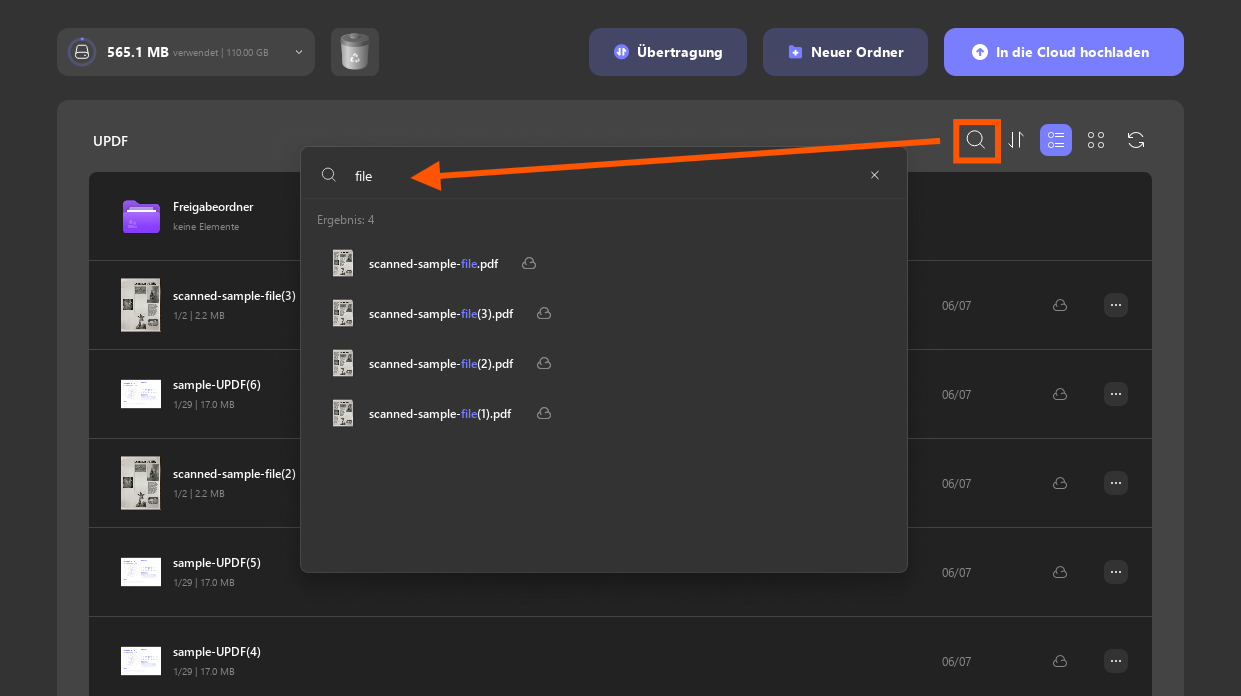
Task: Open the Freigabeordner folder icon
Action: click(x=141, y=216)
